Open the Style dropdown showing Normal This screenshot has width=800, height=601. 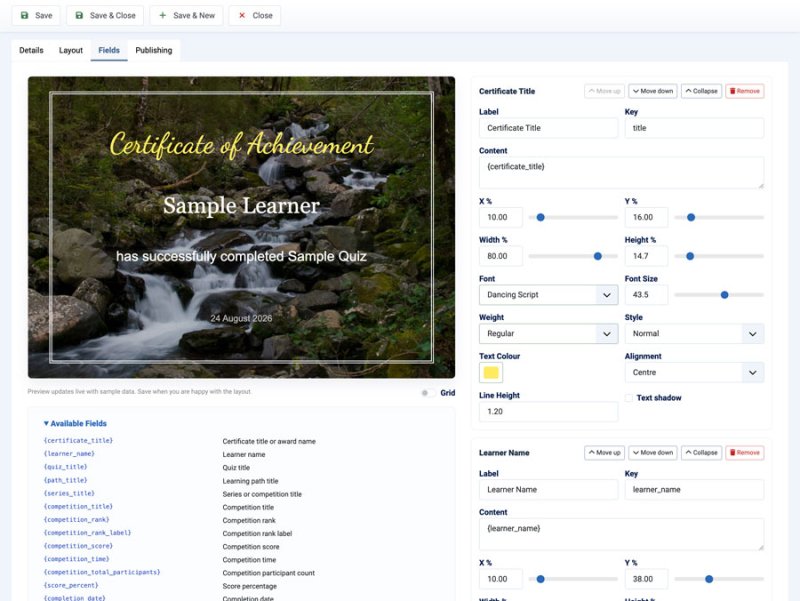(x=694, y=334)
